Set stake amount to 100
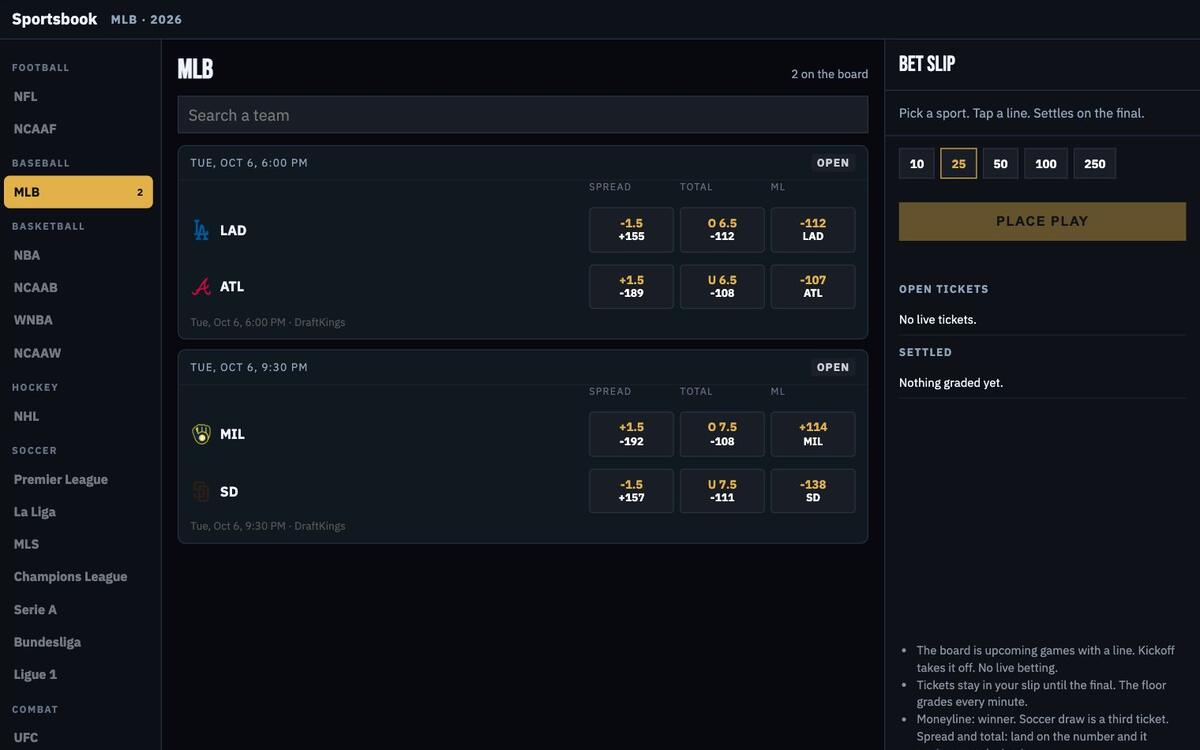 point(1046,164)
